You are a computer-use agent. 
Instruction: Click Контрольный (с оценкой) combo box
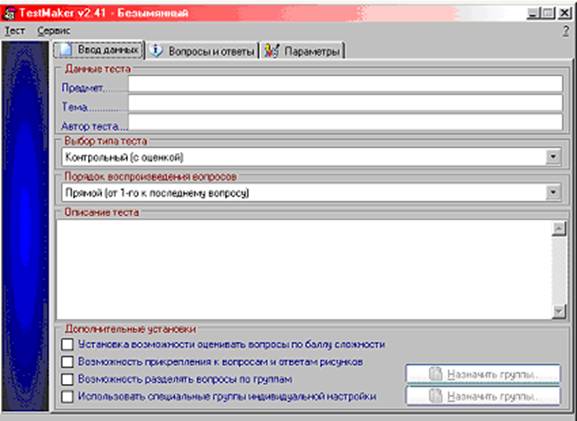pyautogui.click(x=311, y=157)
